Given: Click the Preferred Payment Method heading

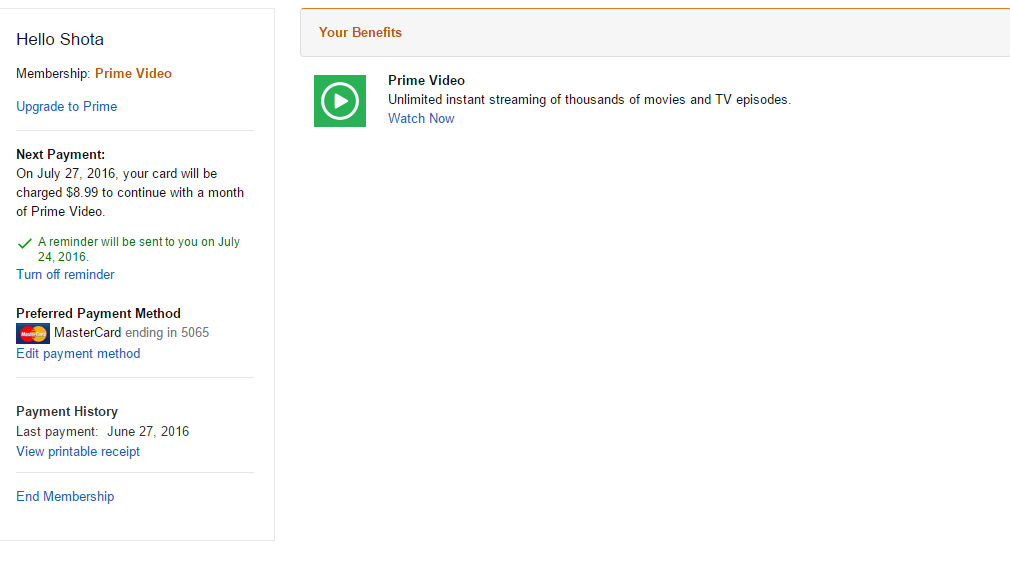Looking at the screenshot, I should (x=98, y=313).
